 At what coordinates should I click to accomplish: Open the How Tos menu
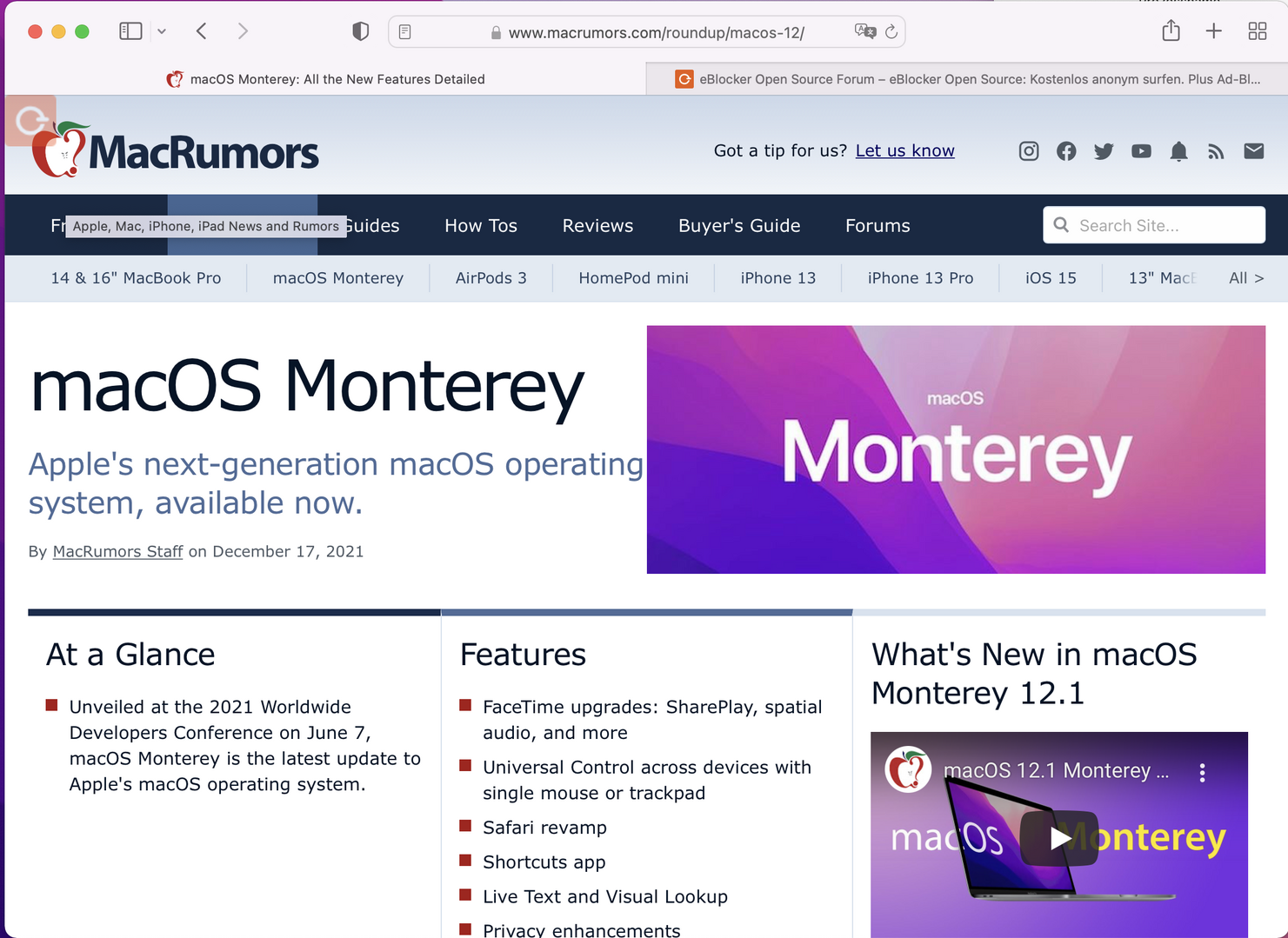481,225
